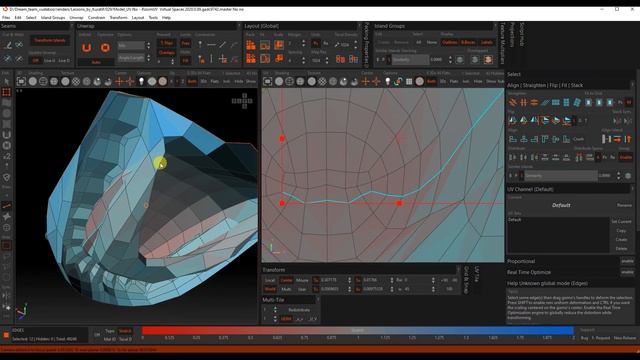Open the Help menu

[x=166, y=18]
